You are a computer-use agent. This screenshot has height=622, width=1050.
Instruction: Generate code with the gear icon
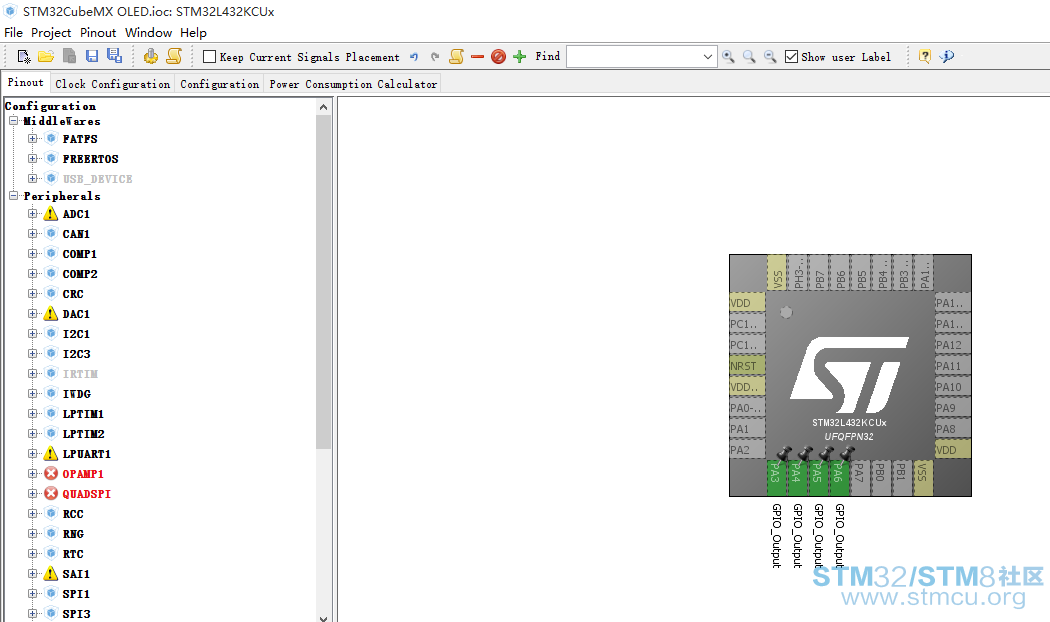point(151,56)
